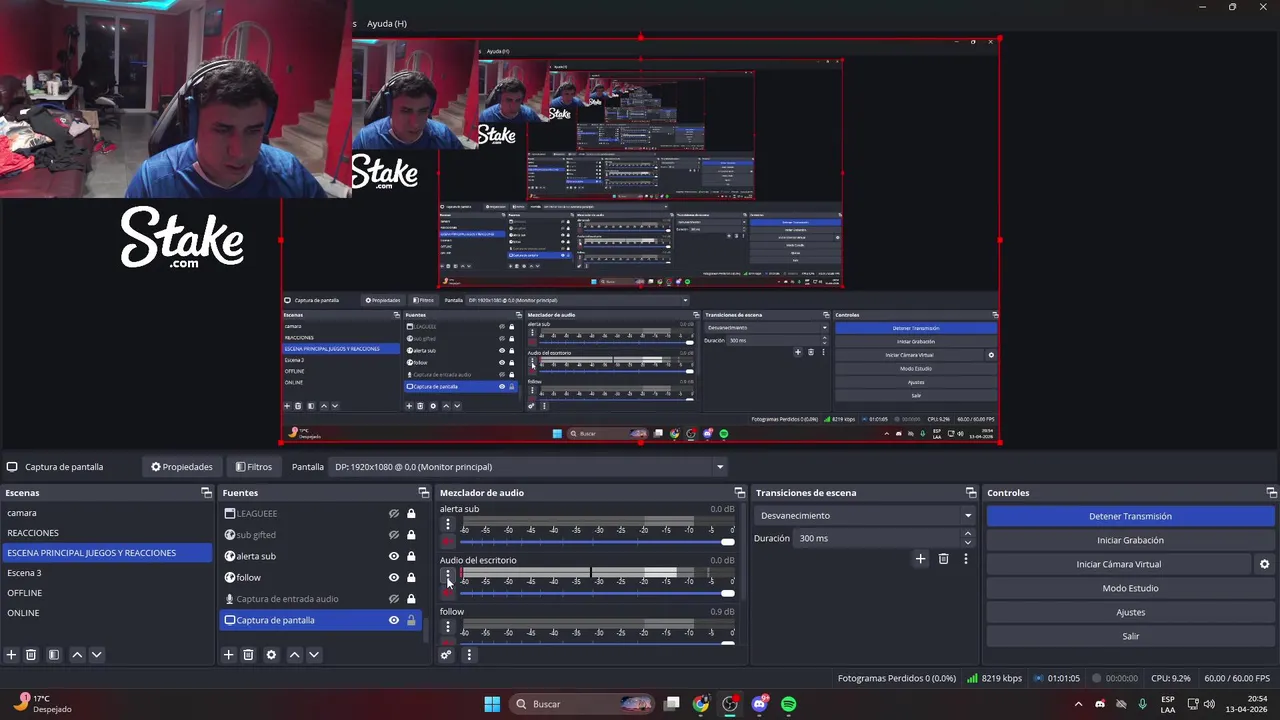Open Filtros for selected source
1280x720 pixels.
254,467
